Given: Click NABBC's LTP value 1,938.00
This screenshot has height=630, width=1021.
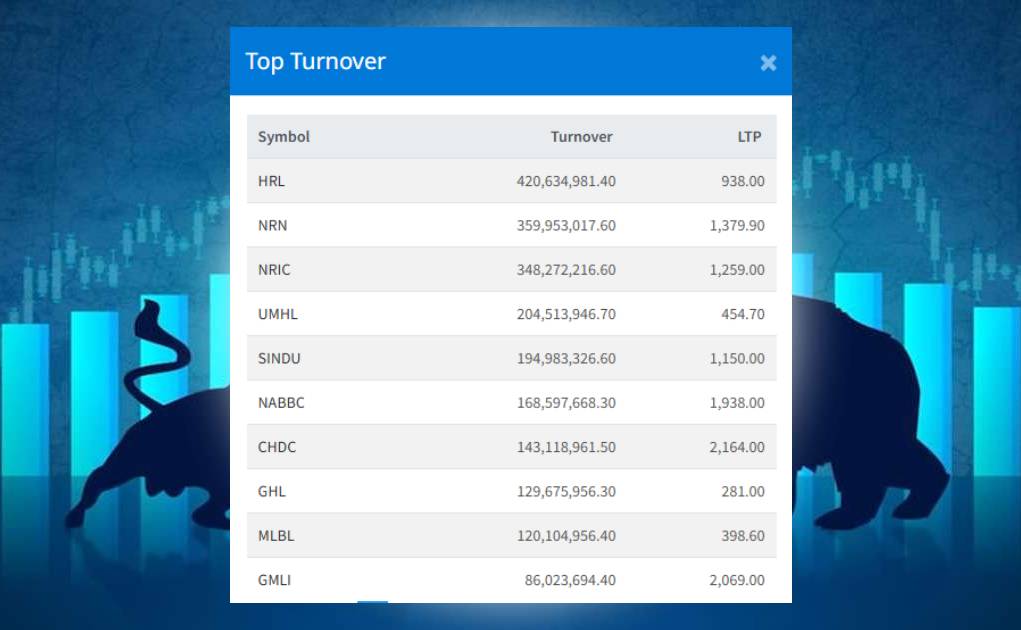Looking at the screenshot, I should click(x=737, y=402).
